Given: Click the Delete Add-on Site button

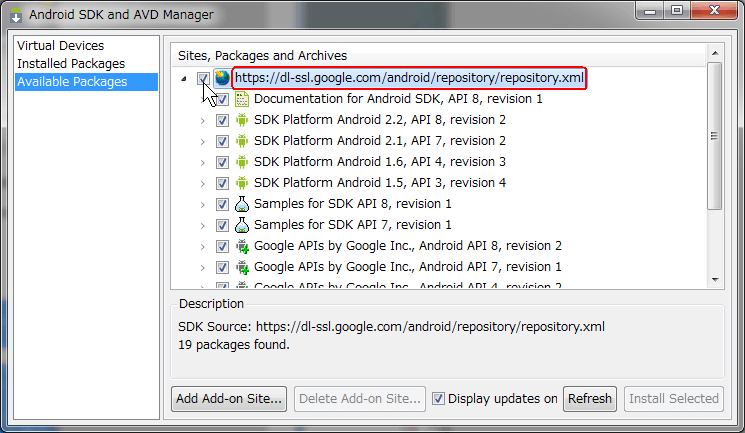Looking at the screenshot, I should [x=360, y=398].
